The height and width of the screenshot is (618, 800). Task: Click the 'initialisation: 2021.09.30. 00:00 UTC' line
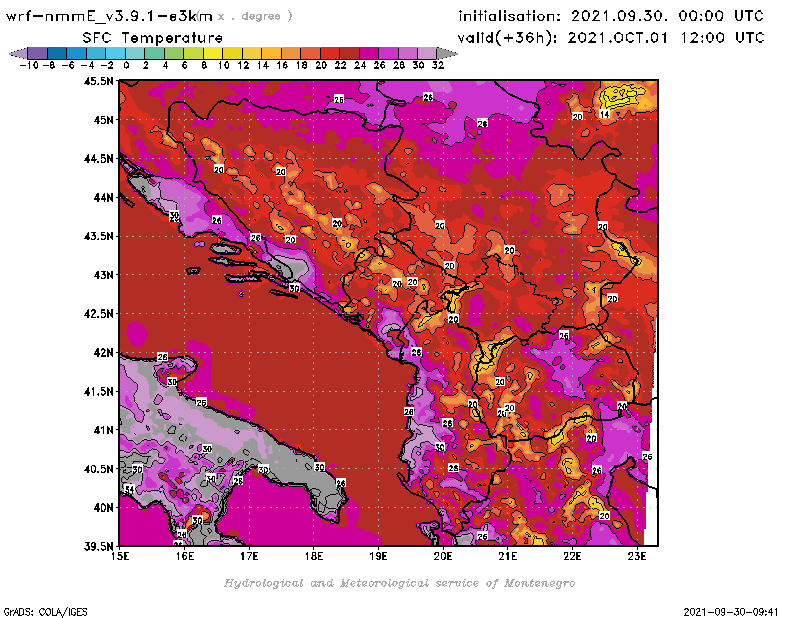point(611,16)
